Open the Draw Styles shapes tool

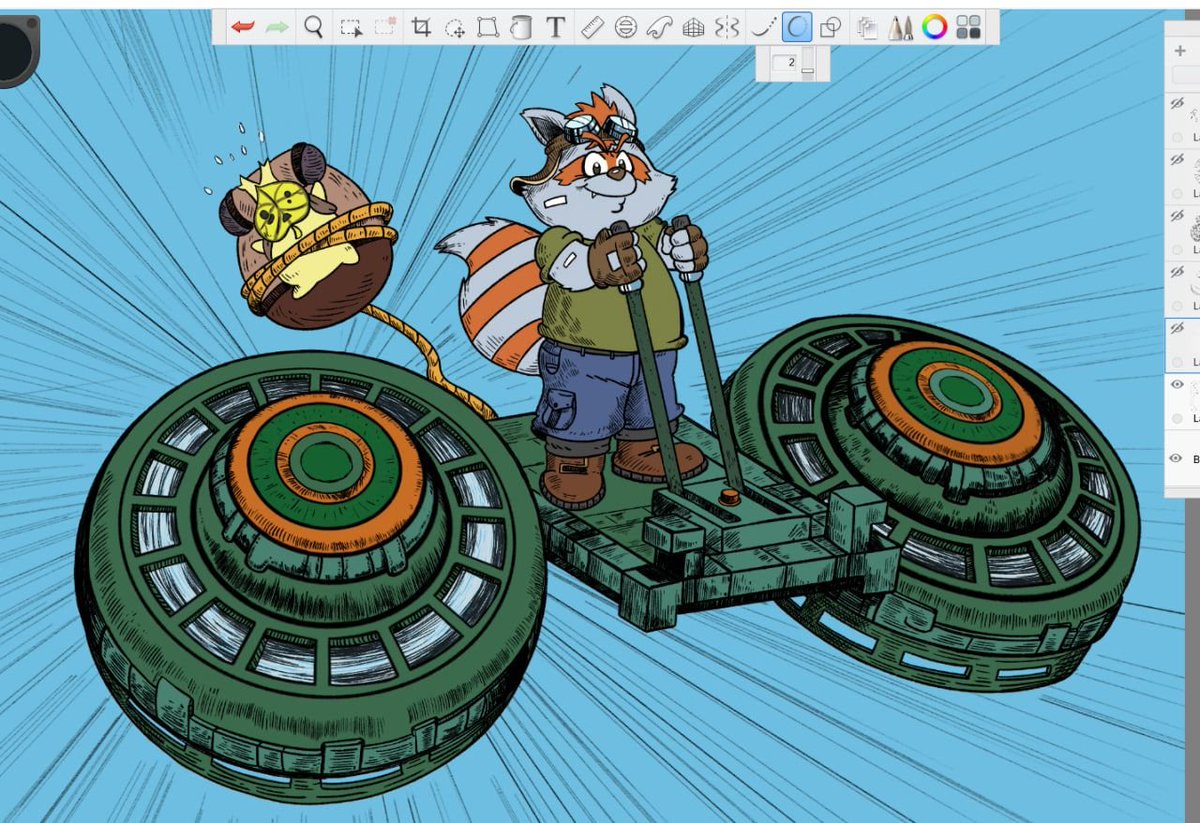point(830,27)
